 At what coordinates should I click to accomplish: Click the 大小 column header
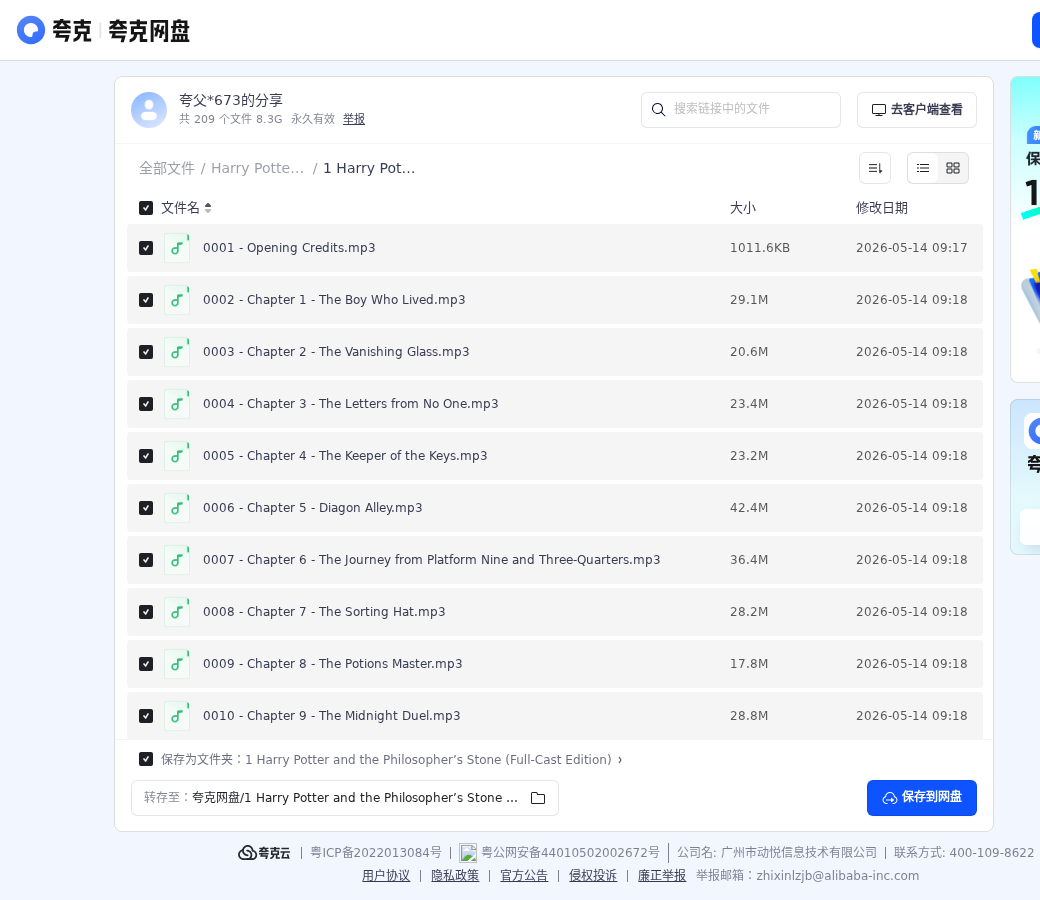(x=743, y=208)
